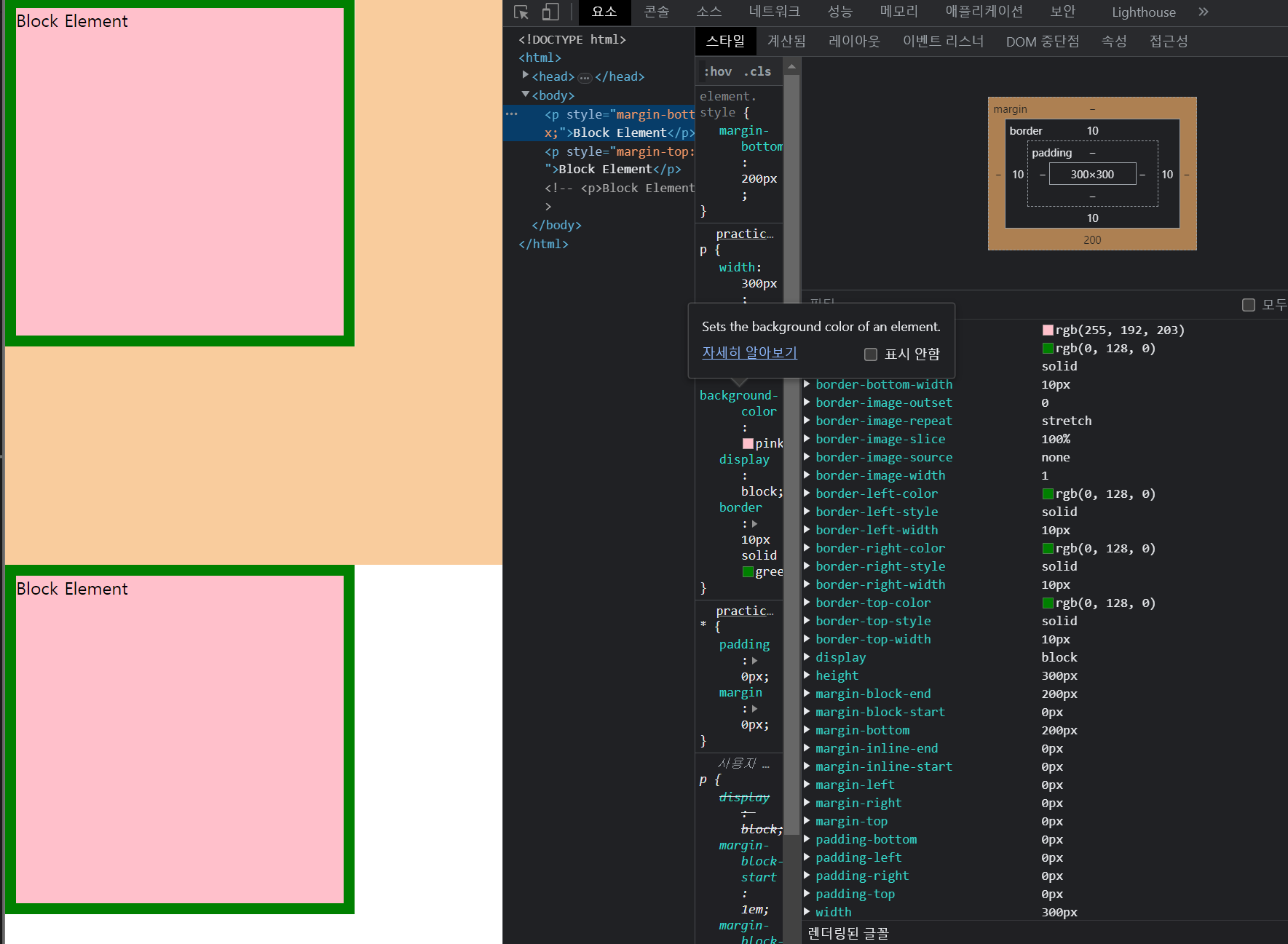
Task: Open the pink background-color swatch
Action: (748, 444)
